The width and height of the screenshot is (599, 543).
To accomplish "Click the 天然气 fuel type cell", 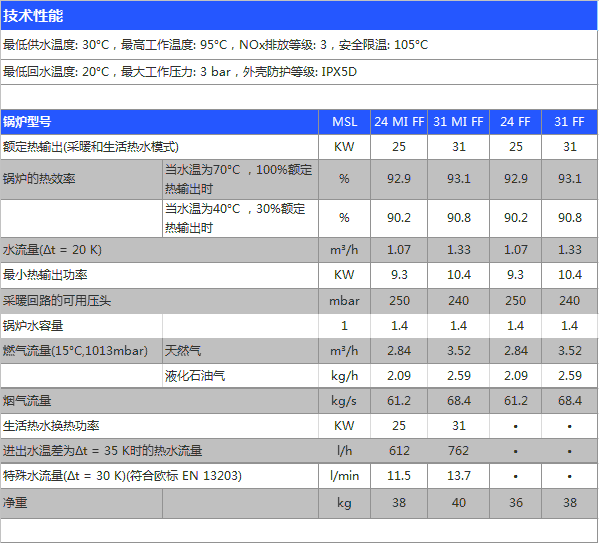I will [x=240, y=350].
